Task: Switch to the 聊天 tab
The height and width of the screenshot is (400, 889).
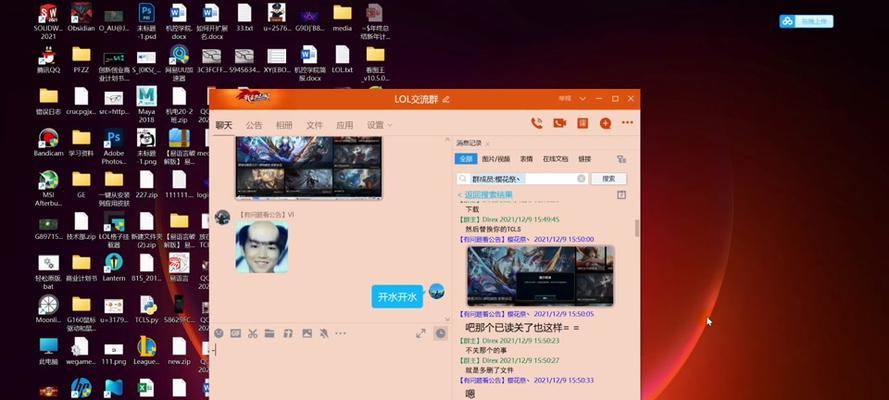Action: coord(224,125)
